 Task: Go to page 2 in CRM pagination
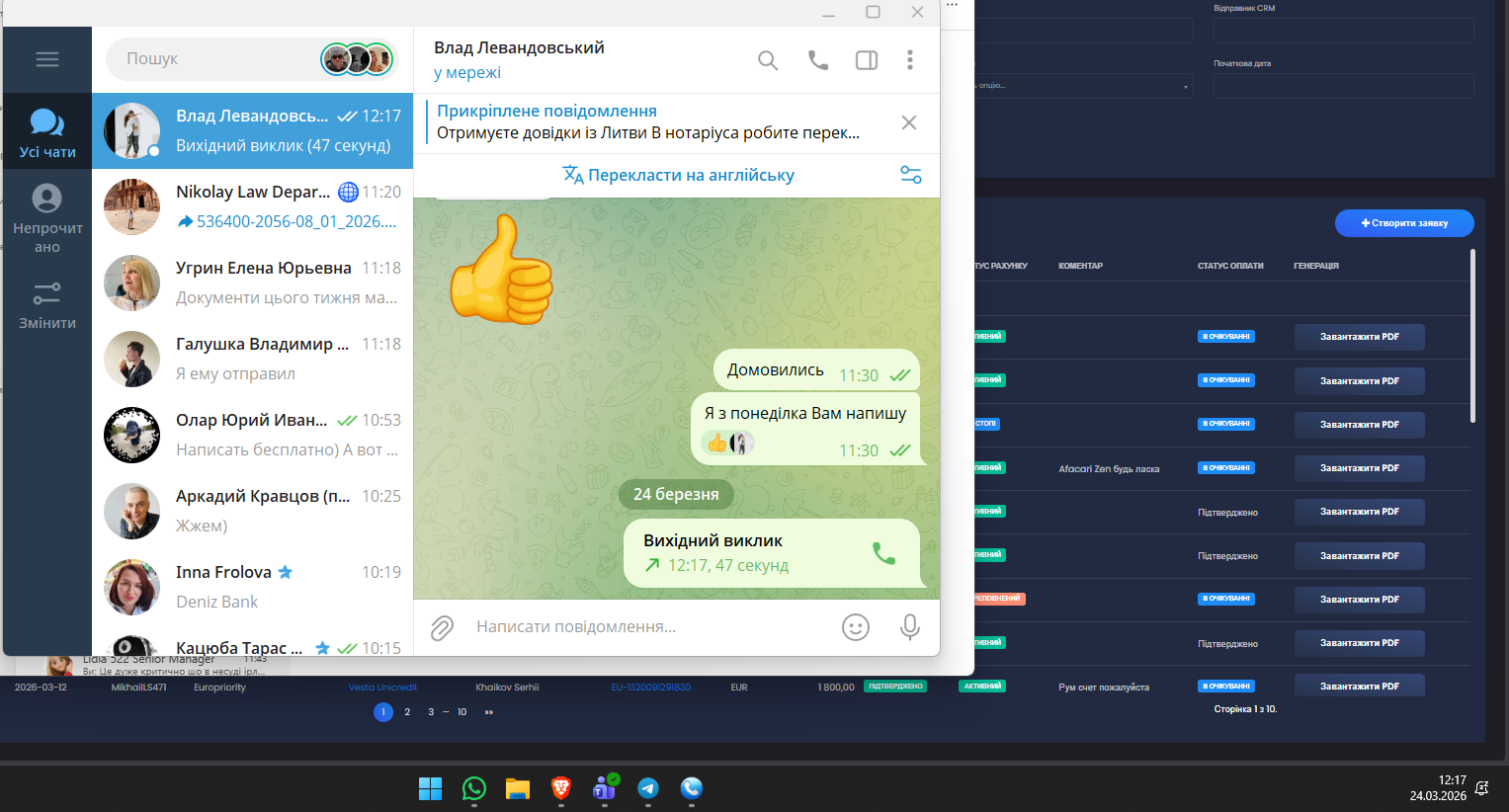(x=407, y=712)
